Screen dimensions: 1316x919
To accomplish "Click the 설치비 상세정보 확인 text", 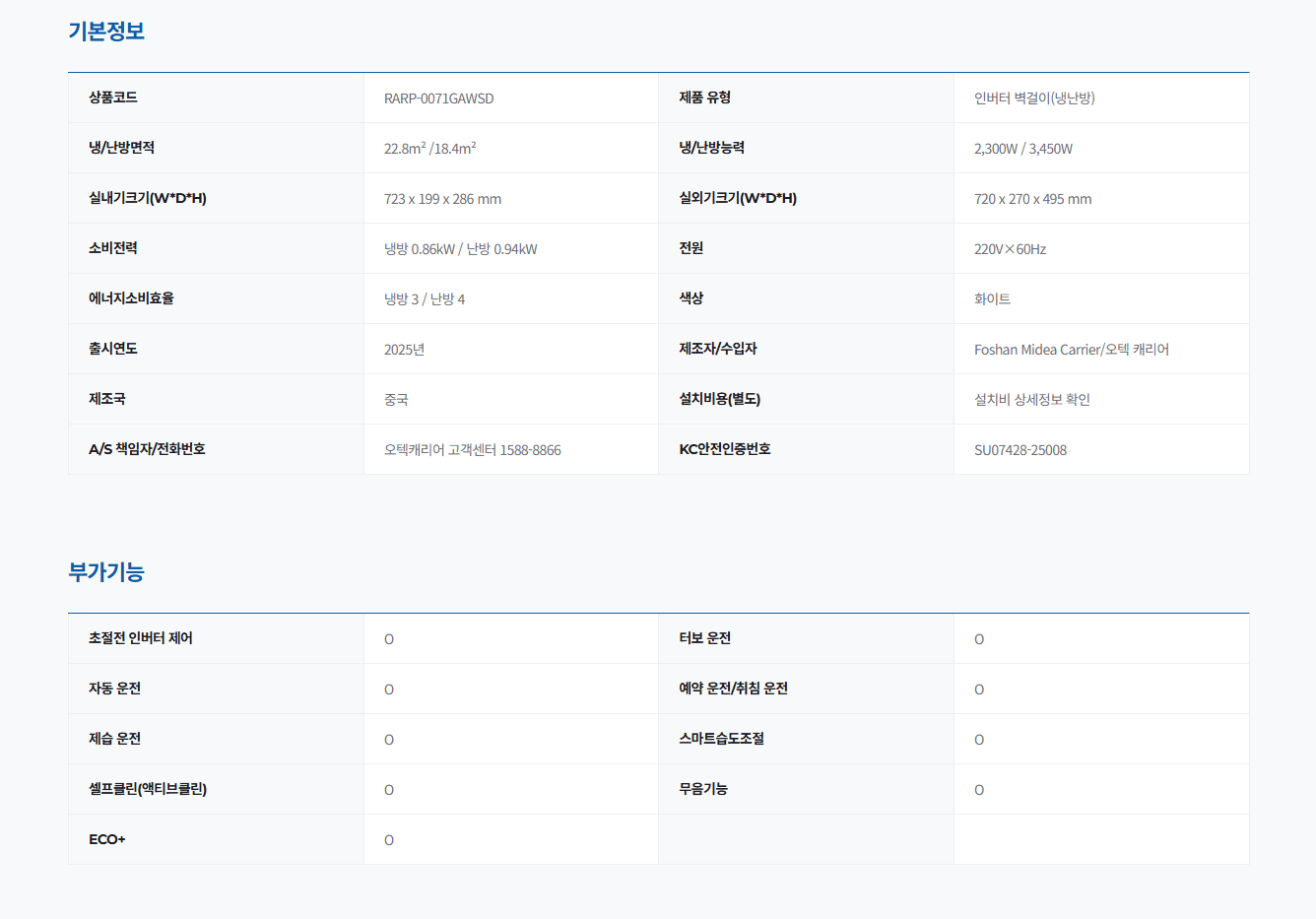I will tap(1031, 400).
